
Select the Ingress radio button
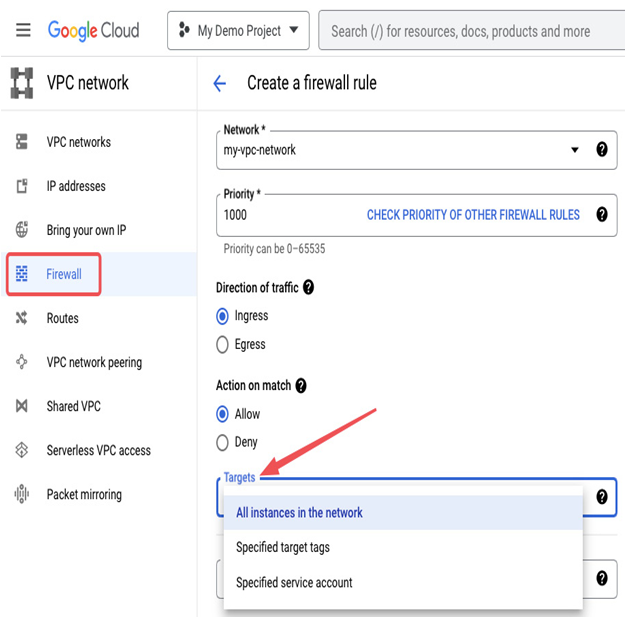click(222, 316)
